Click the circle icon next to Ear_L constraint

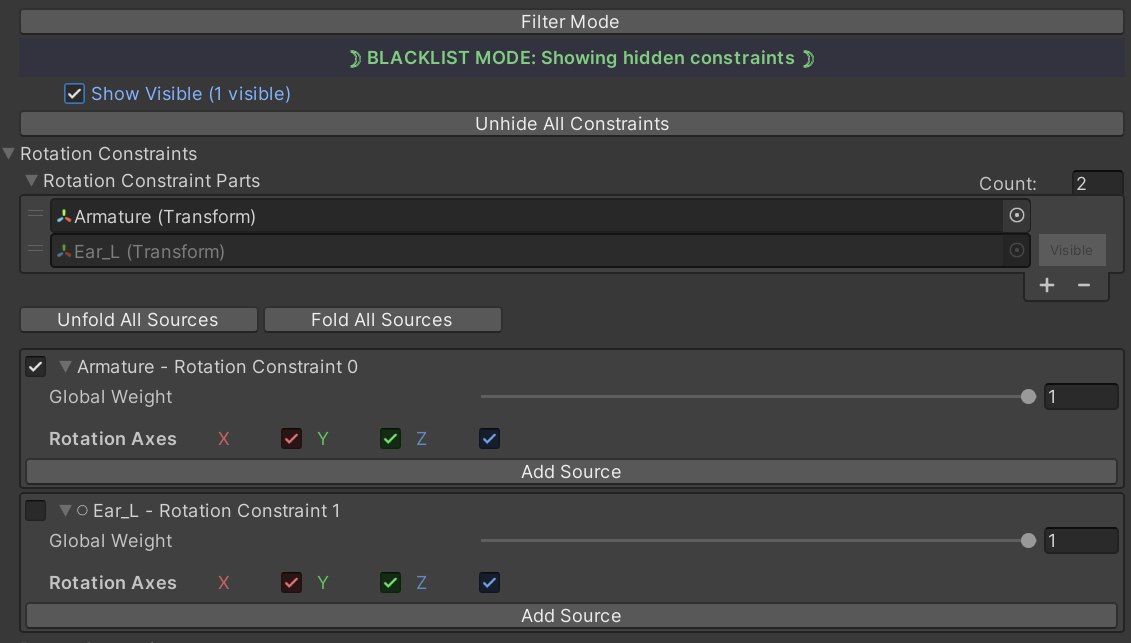click(82, 511)
